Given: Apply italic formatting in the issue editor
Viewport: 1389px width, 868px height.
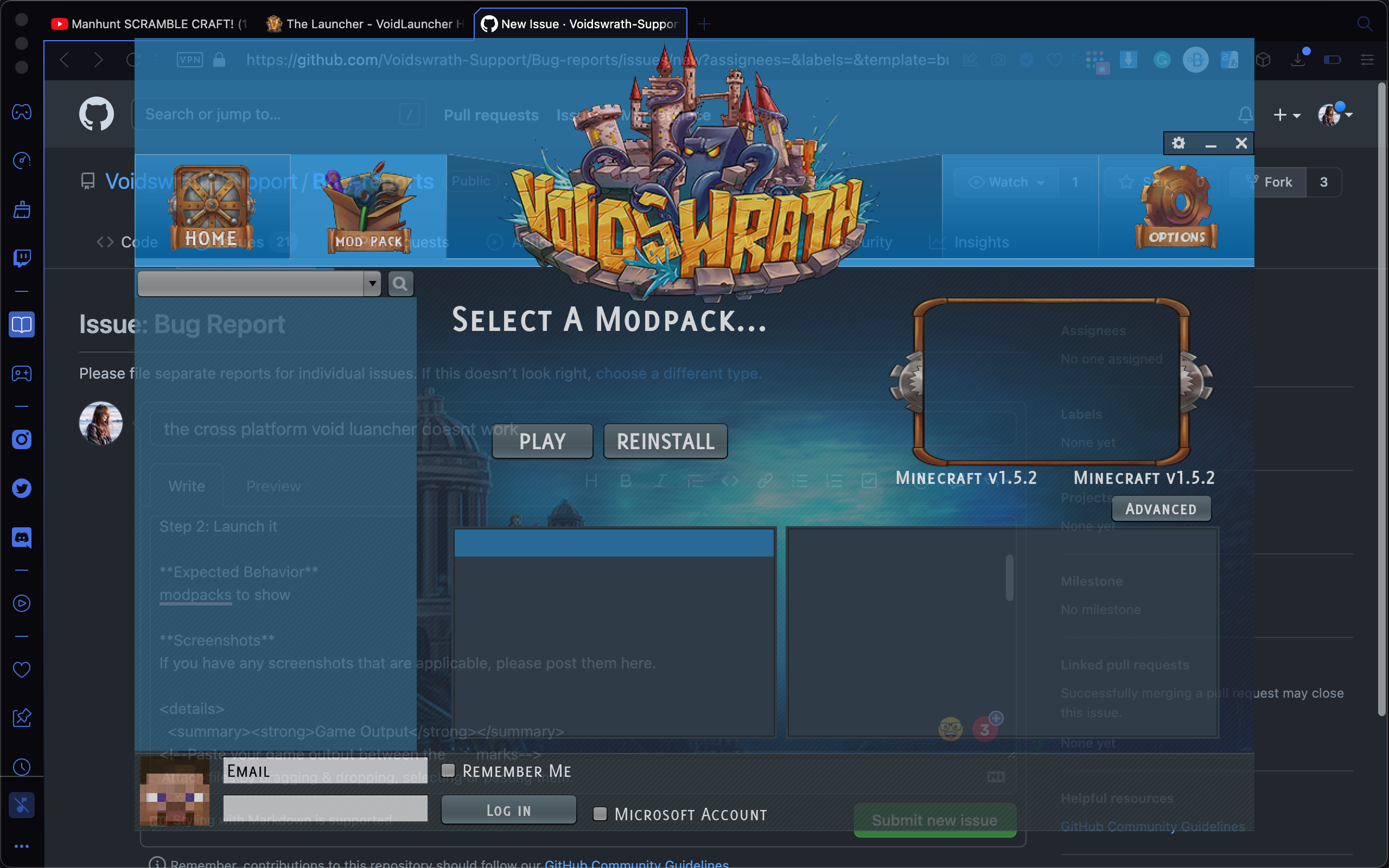Looking at the screenshot, I should 660,481.
